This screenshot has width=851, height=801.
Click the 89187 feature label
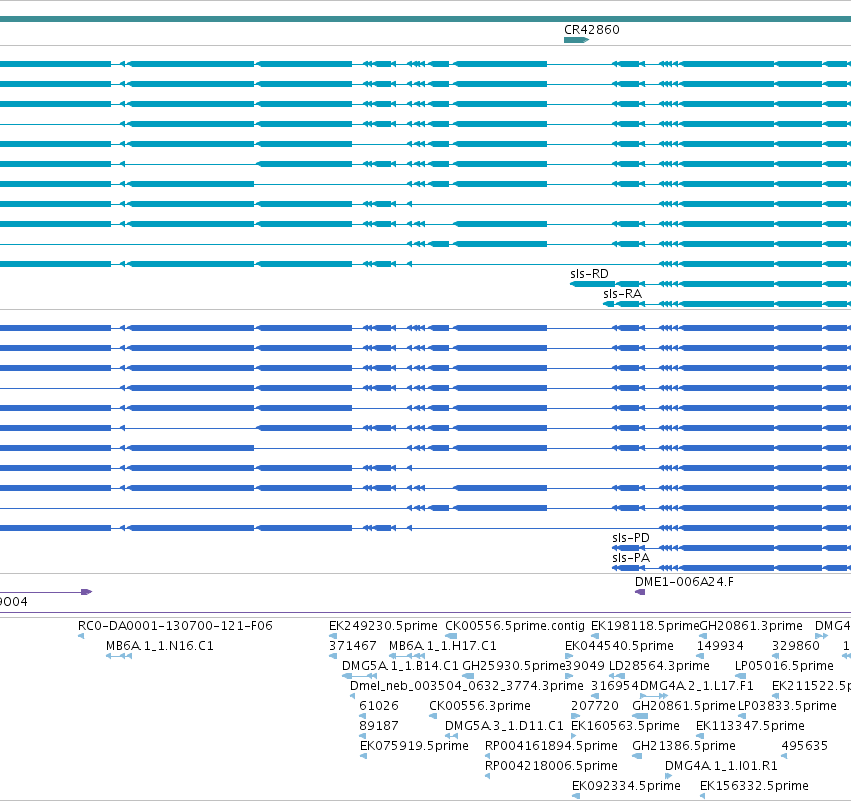tap(379, 726)
